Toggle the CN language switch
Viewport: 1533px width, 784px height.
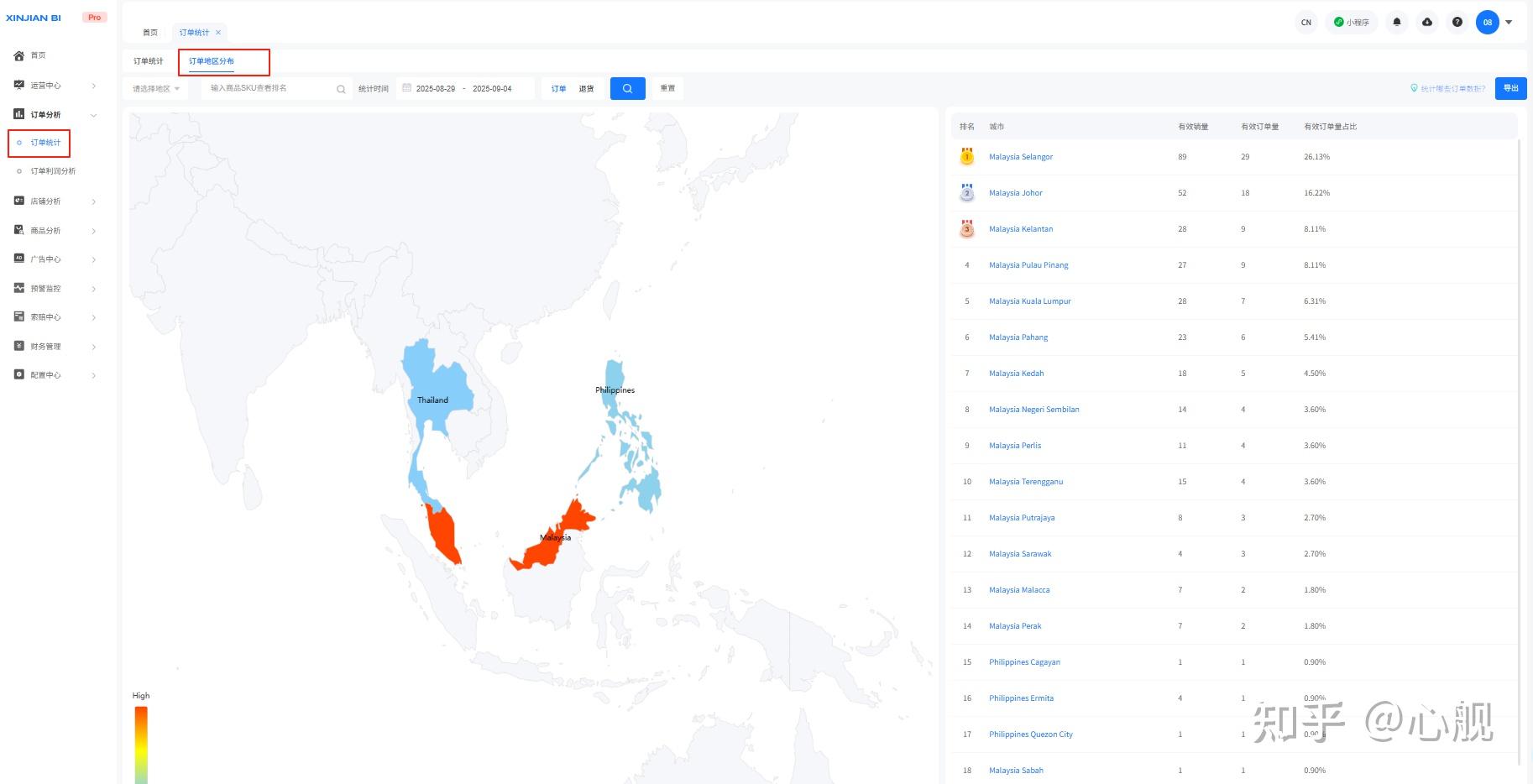(1306, 23)
